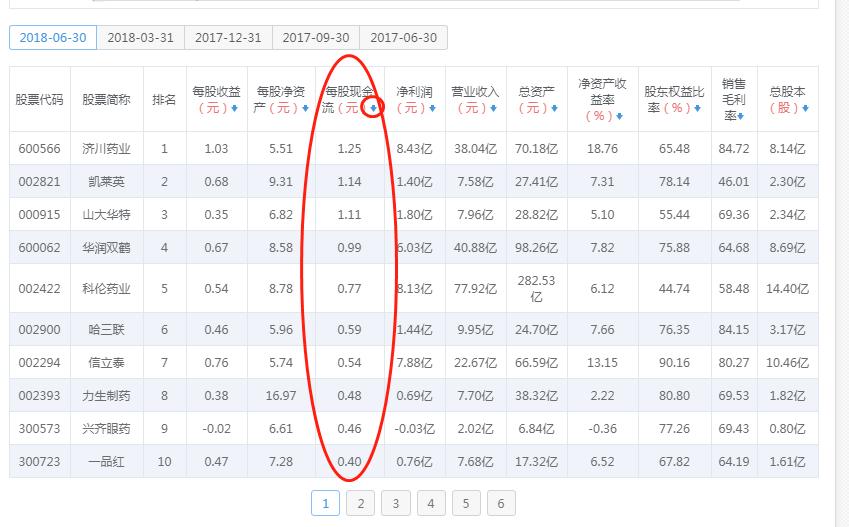Open stock name 力生制药
The width and height of the screenshot is (849, 527).
(107, 395)
